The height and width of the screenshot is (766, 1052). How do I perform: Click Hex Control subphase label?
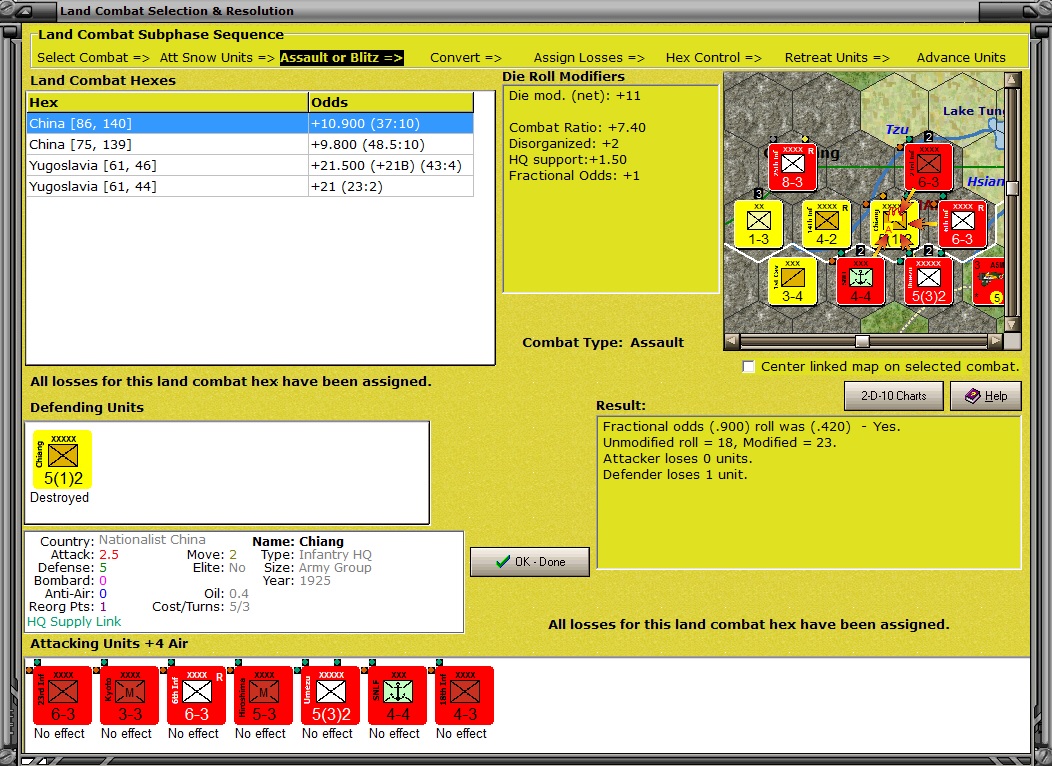714,58
